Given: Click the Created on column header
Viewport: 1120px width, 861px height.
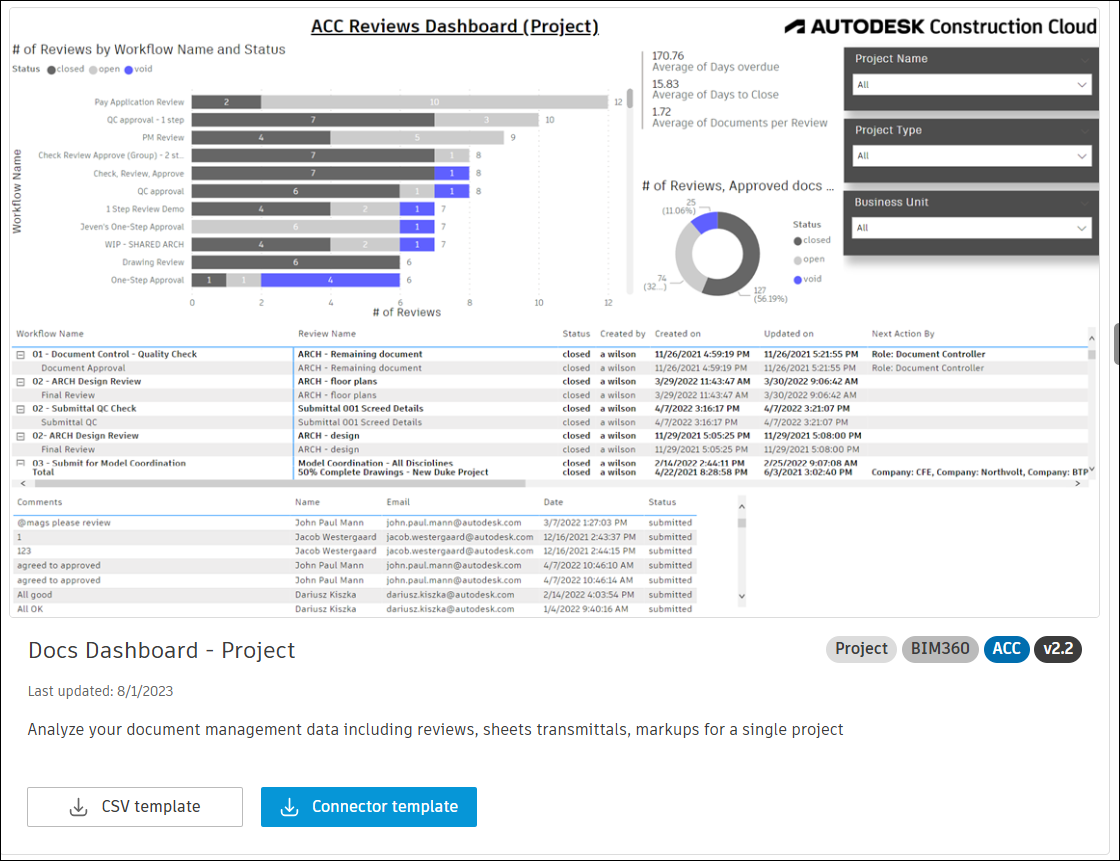Looking at the screenshot, I should [x=677, y=334].
